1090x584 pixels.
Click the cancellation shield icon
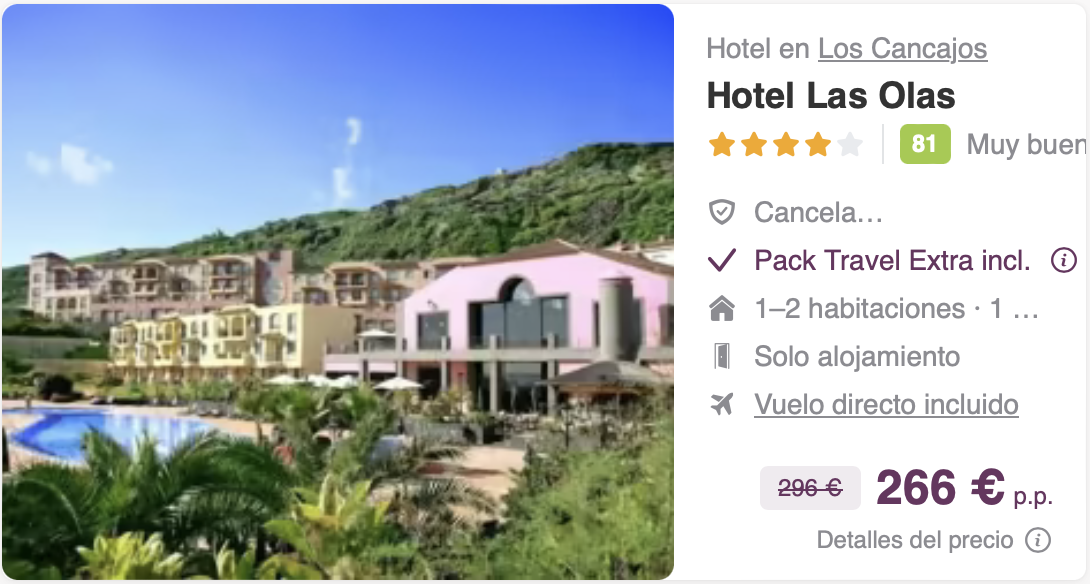(x=722, y=212)
